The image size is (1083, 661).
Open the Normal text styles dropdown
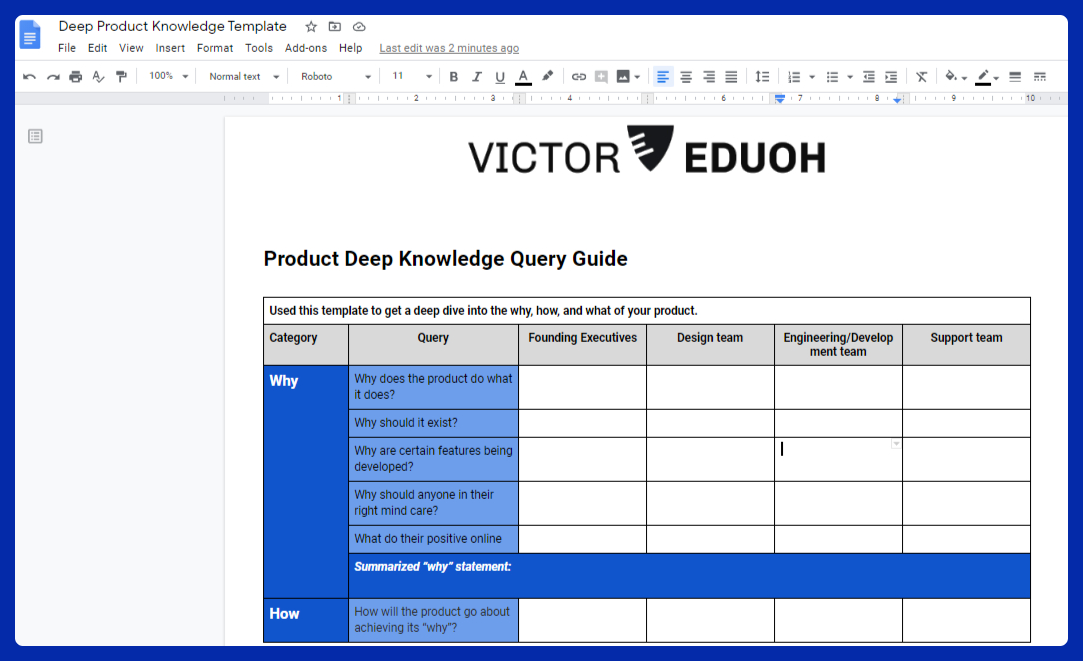(x=244, y=77)
